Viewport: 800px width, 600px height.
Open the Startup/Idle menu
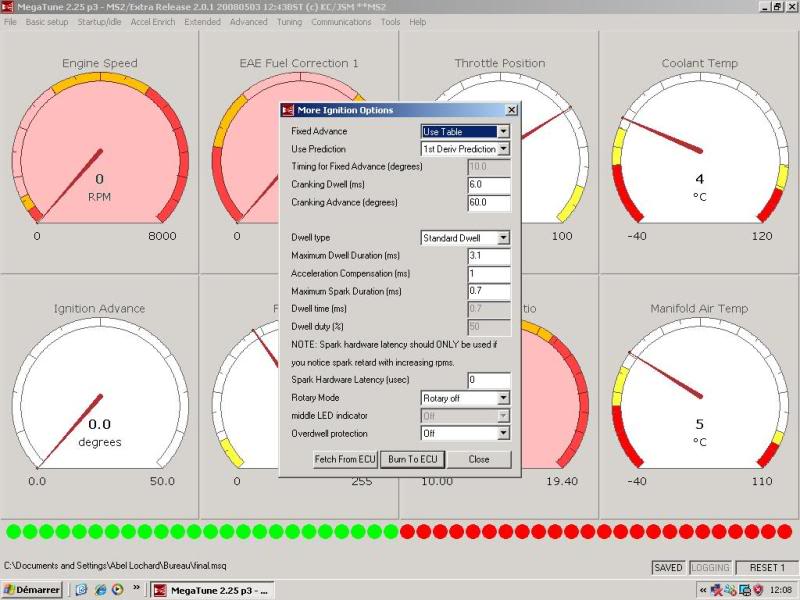point(99,22)
